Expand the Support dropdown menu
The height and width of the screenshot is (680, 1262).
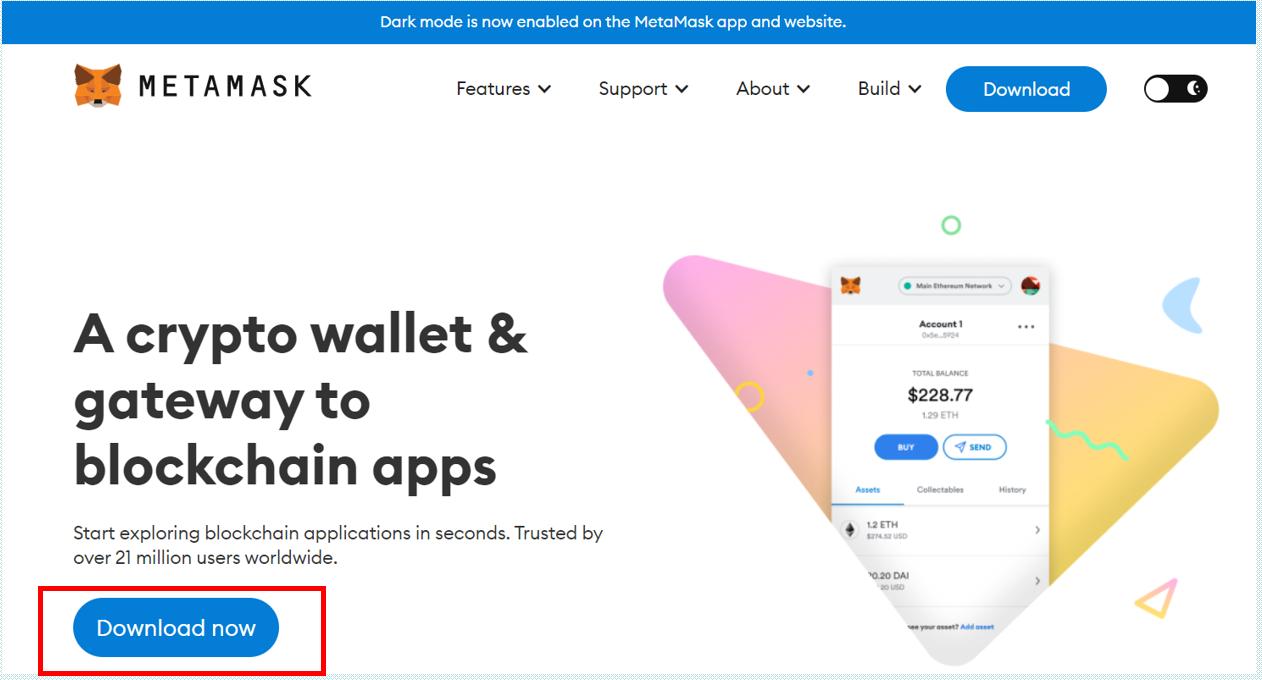[644, 89]
